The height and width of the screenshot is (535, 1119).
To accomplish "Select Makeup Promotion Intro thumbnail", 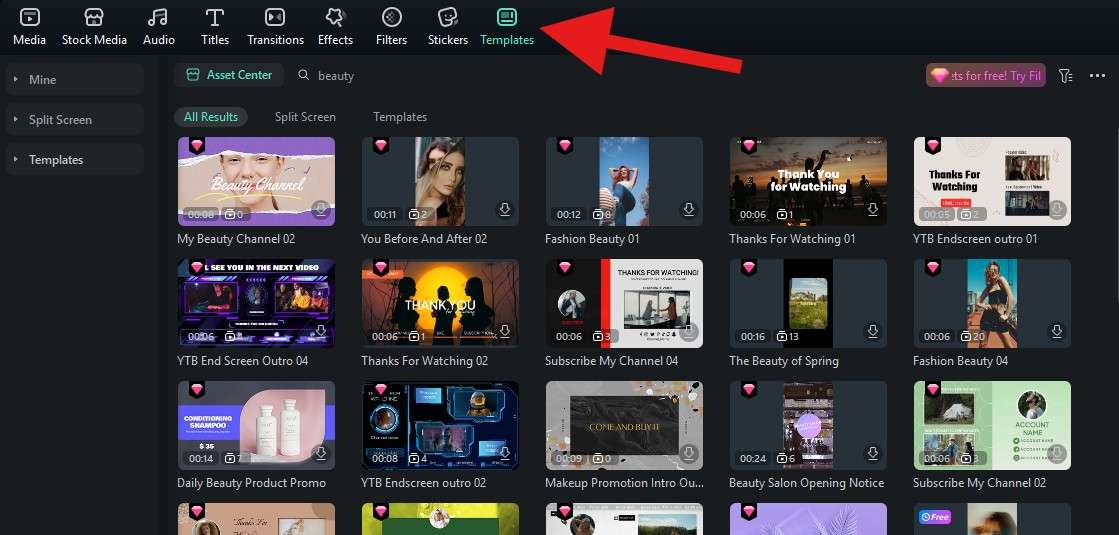I will (624, 425).
